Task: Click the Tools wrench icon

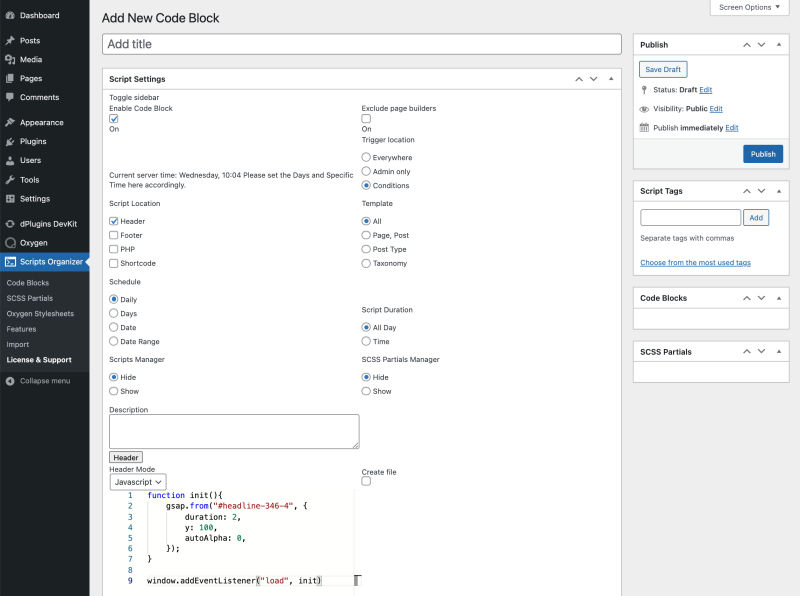Action: (x=10, y=180)
